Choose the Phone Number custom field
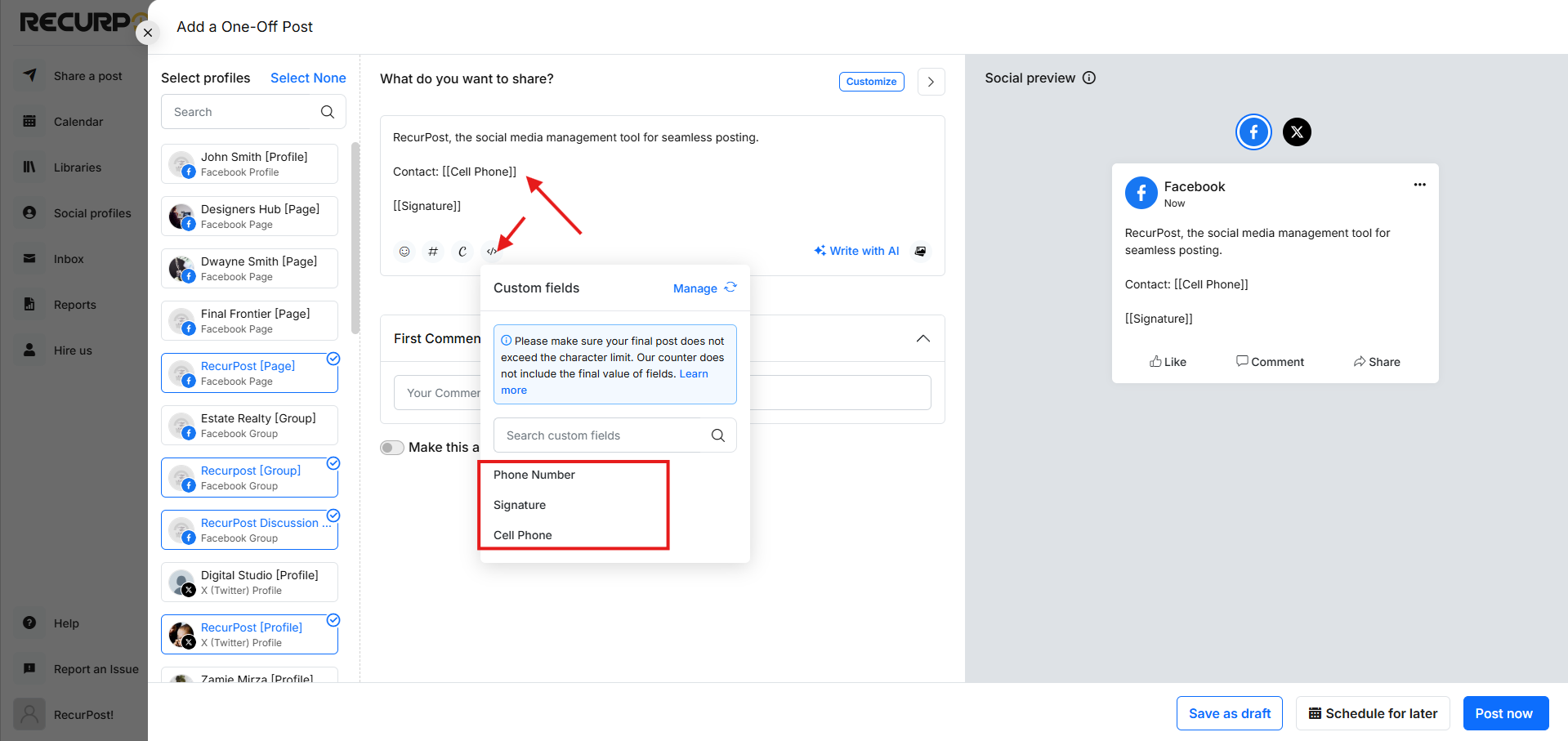The image size is (1568, 741). pyautogui.click(x=534, y=475)
